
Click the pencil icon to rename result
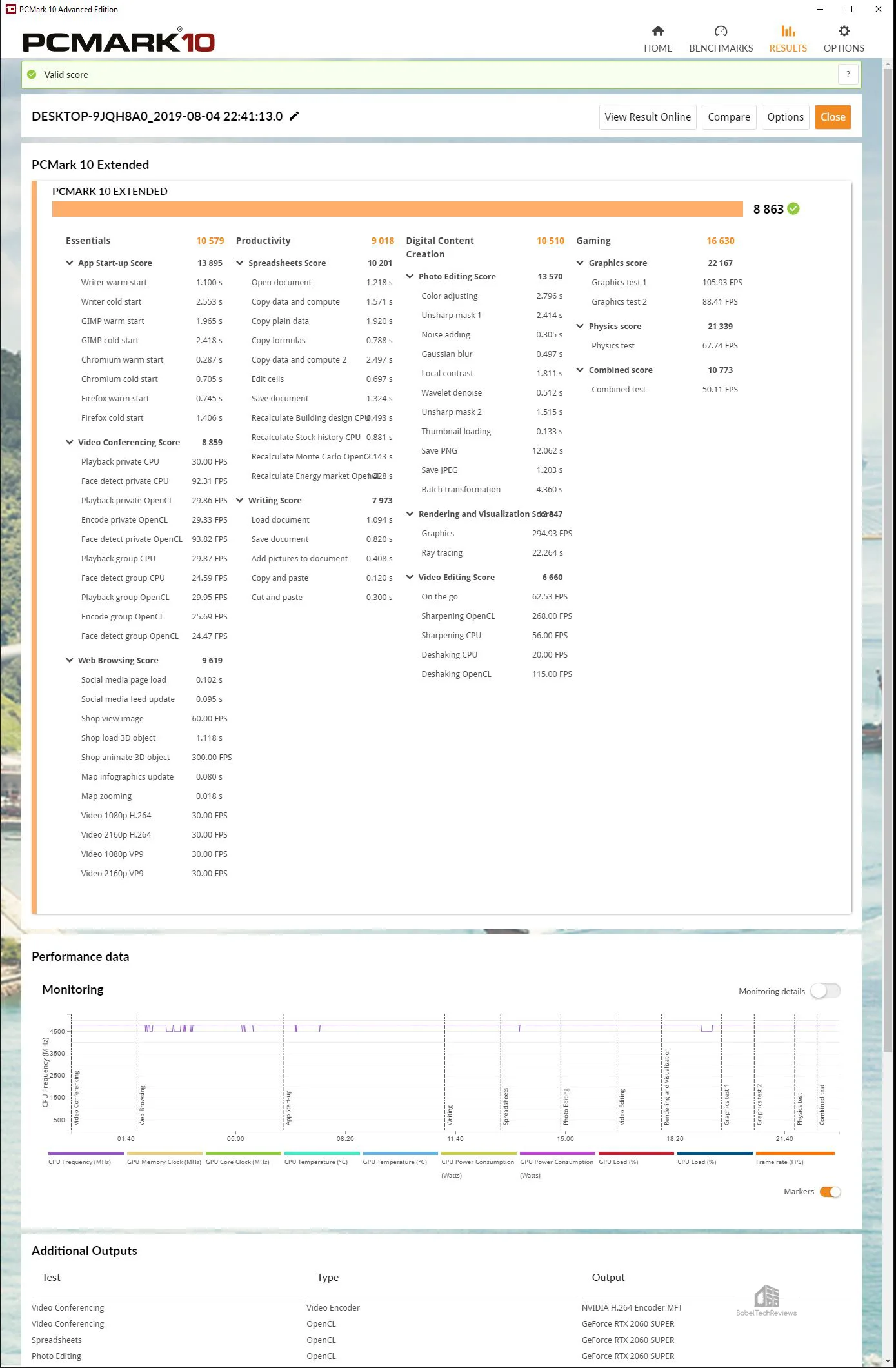click(294, 116)
